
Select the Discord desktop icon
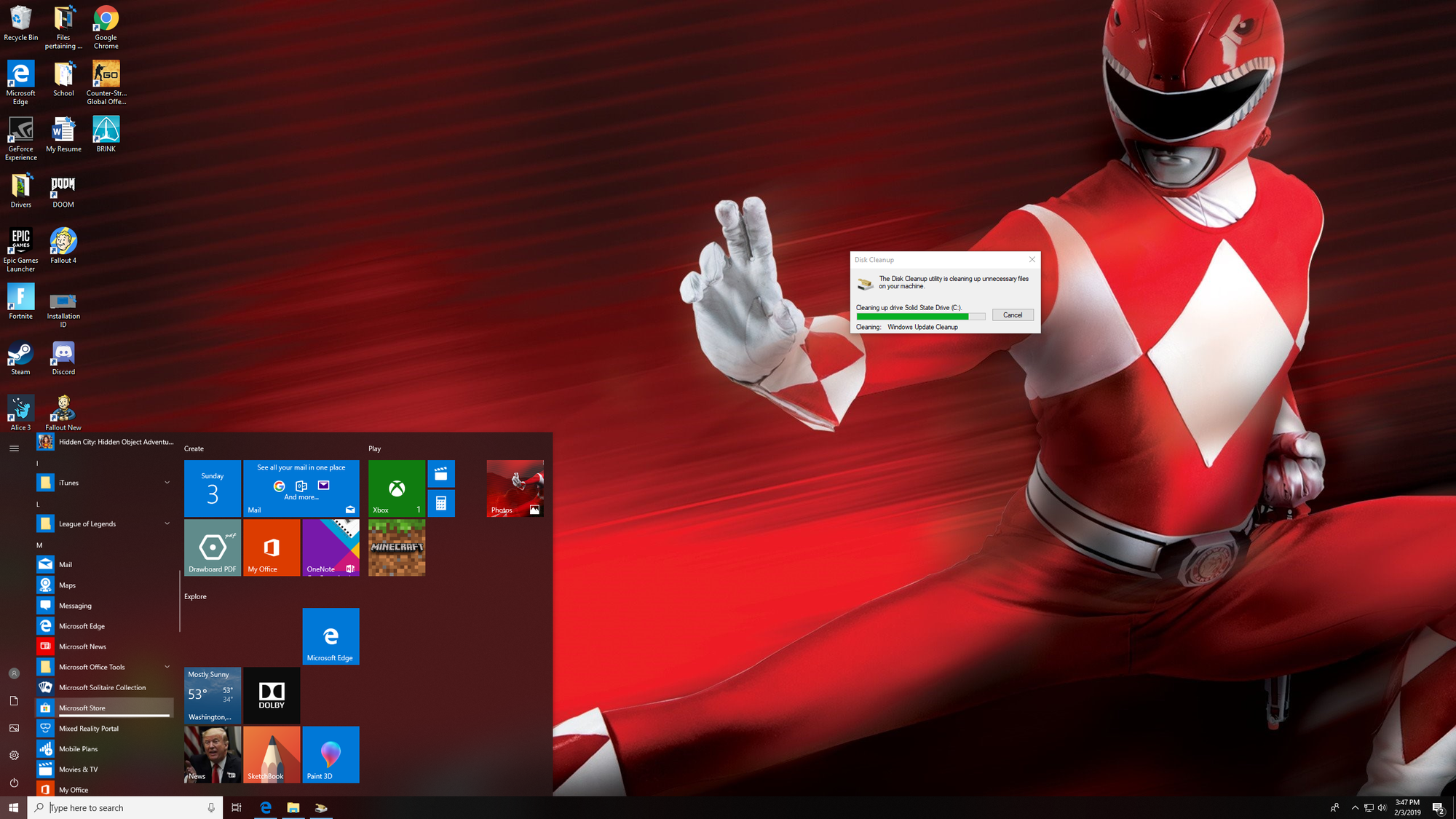(63, 357)
